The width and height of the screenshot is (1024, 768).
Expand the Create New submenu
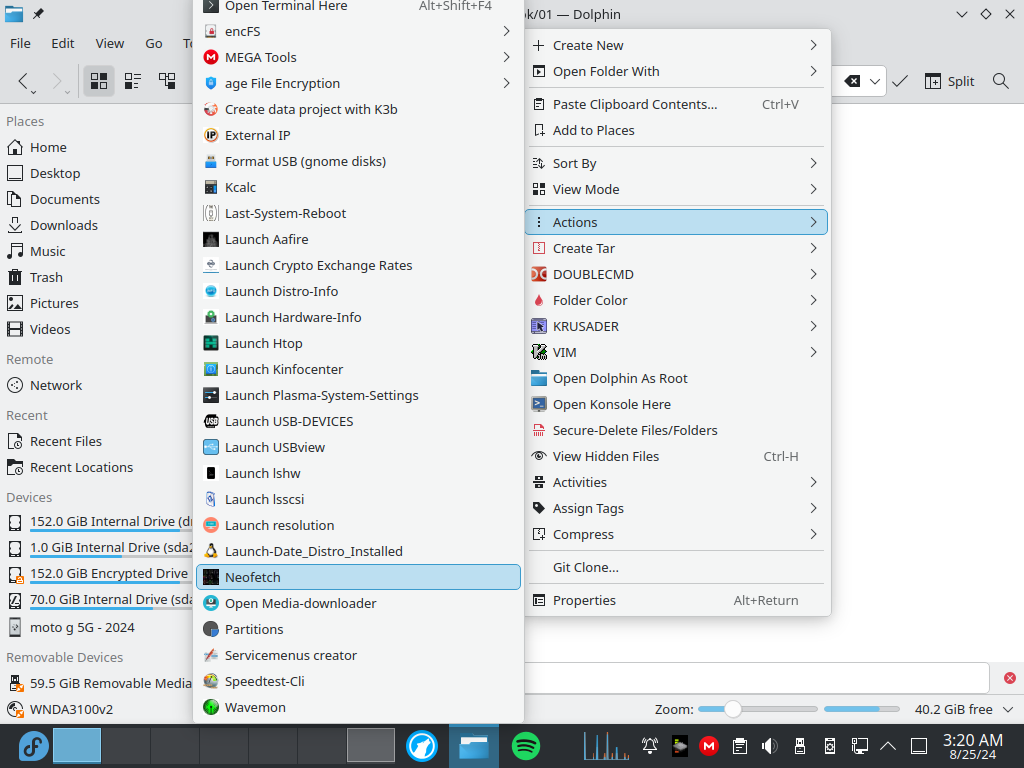tap(676, 45)
